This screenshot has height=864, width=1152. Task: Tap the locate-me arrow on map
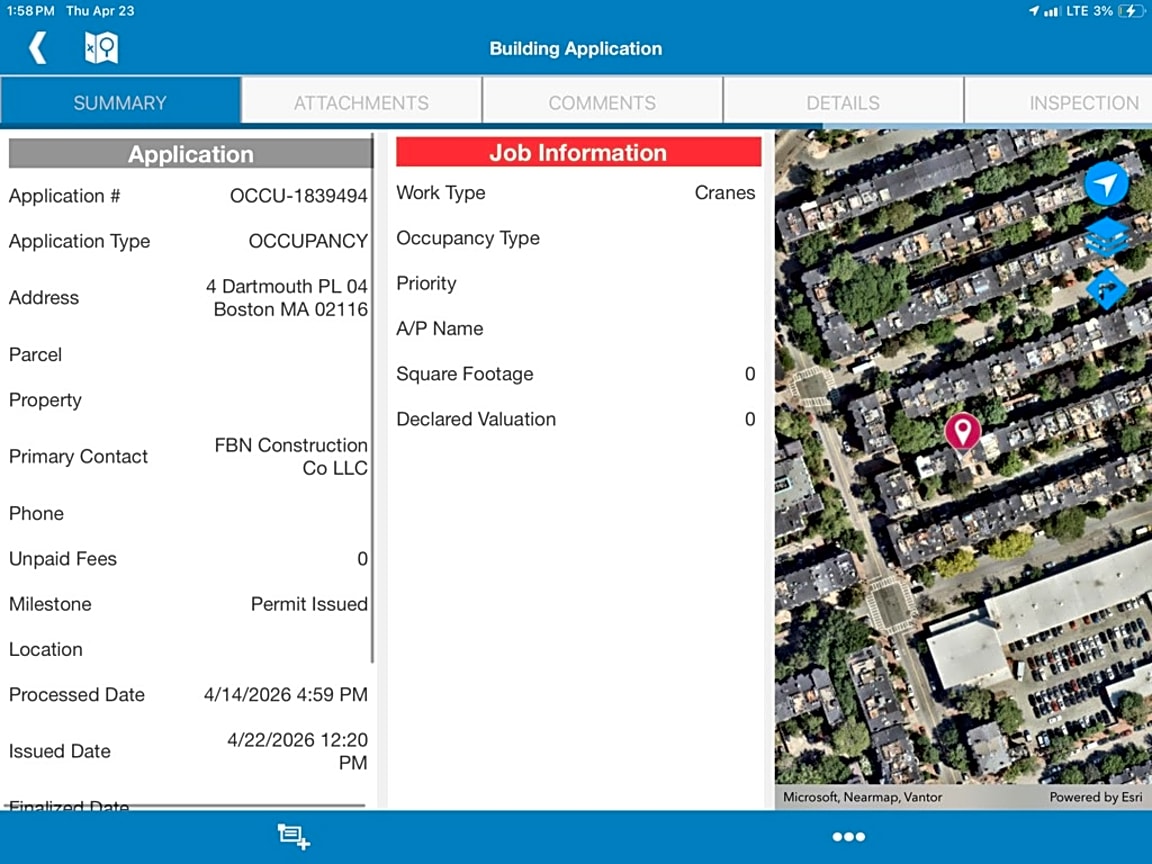[1106, 184]
